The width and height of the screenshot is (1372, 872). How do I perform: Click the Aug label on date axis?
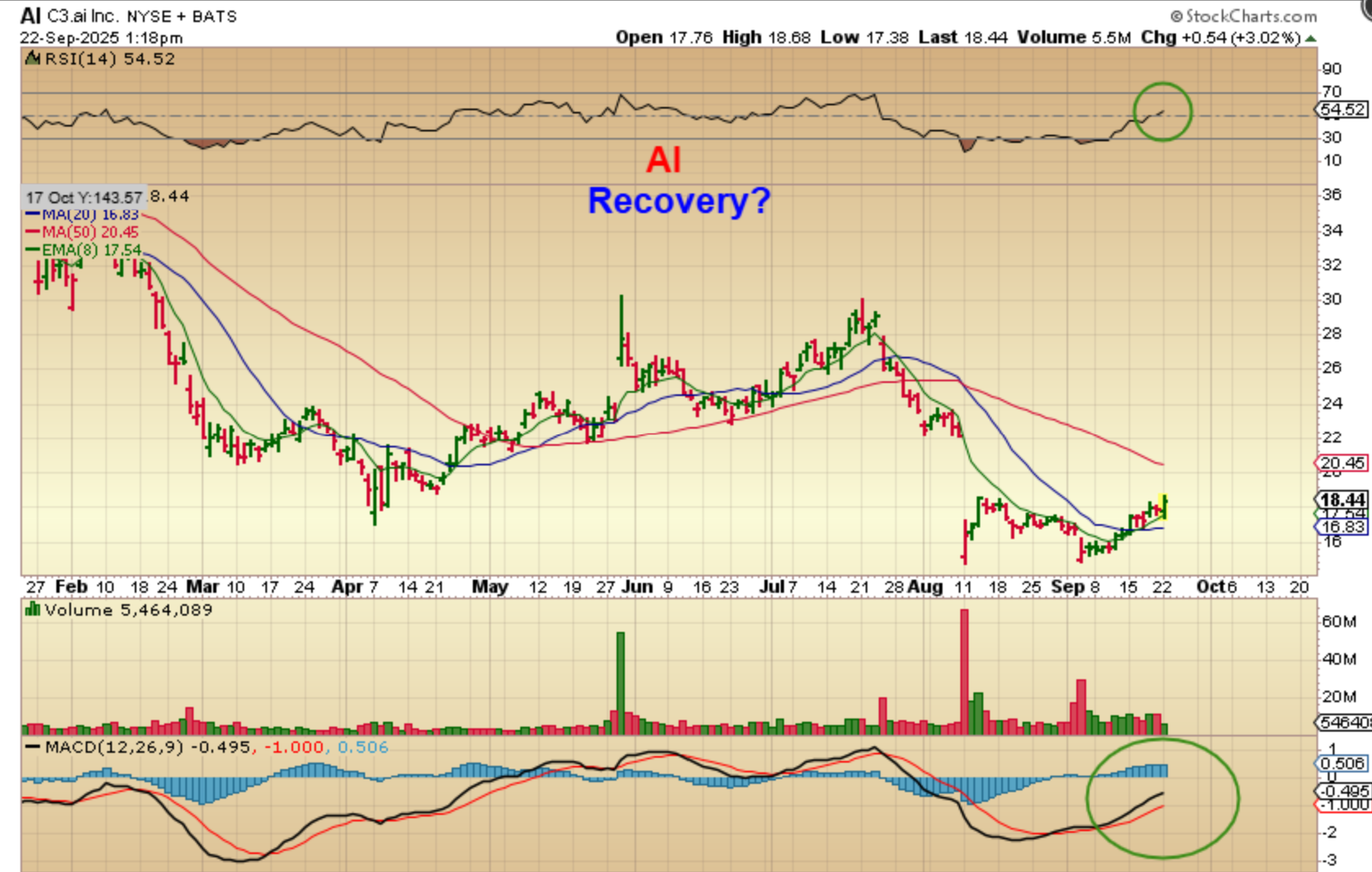(x=925, y=586)
